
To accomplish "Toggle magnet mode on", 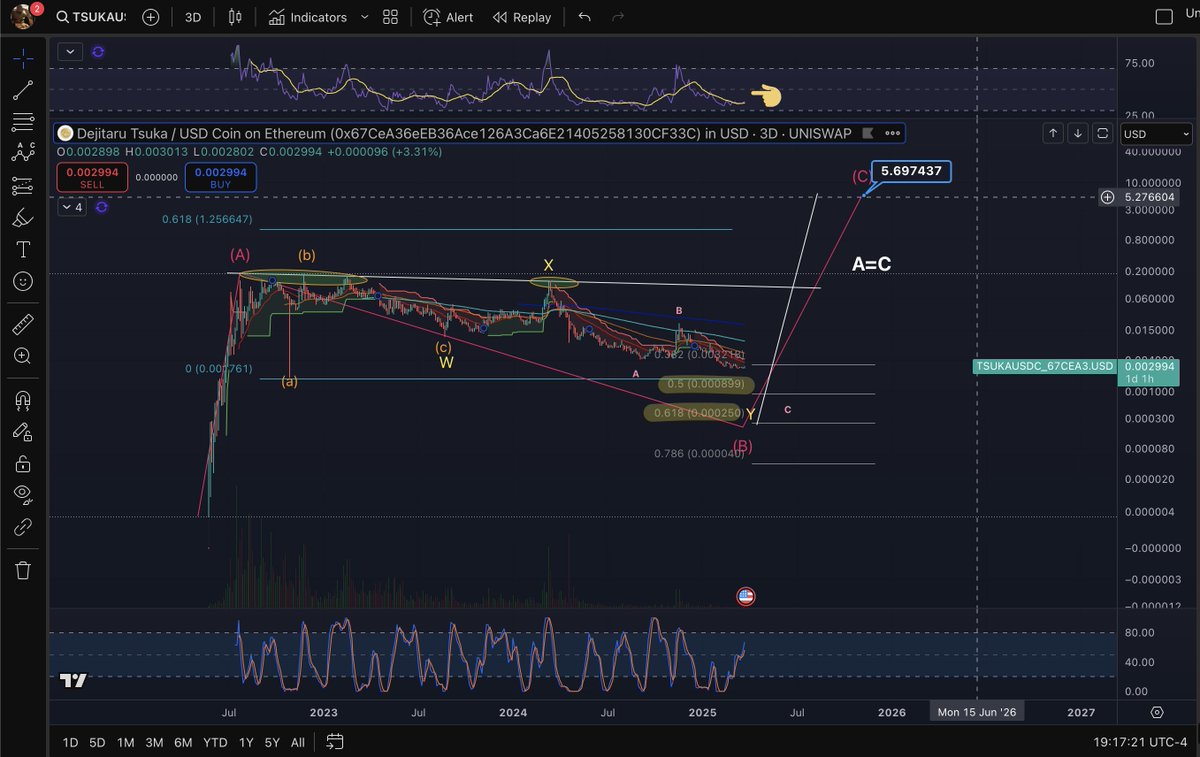I will coord(23,400).
